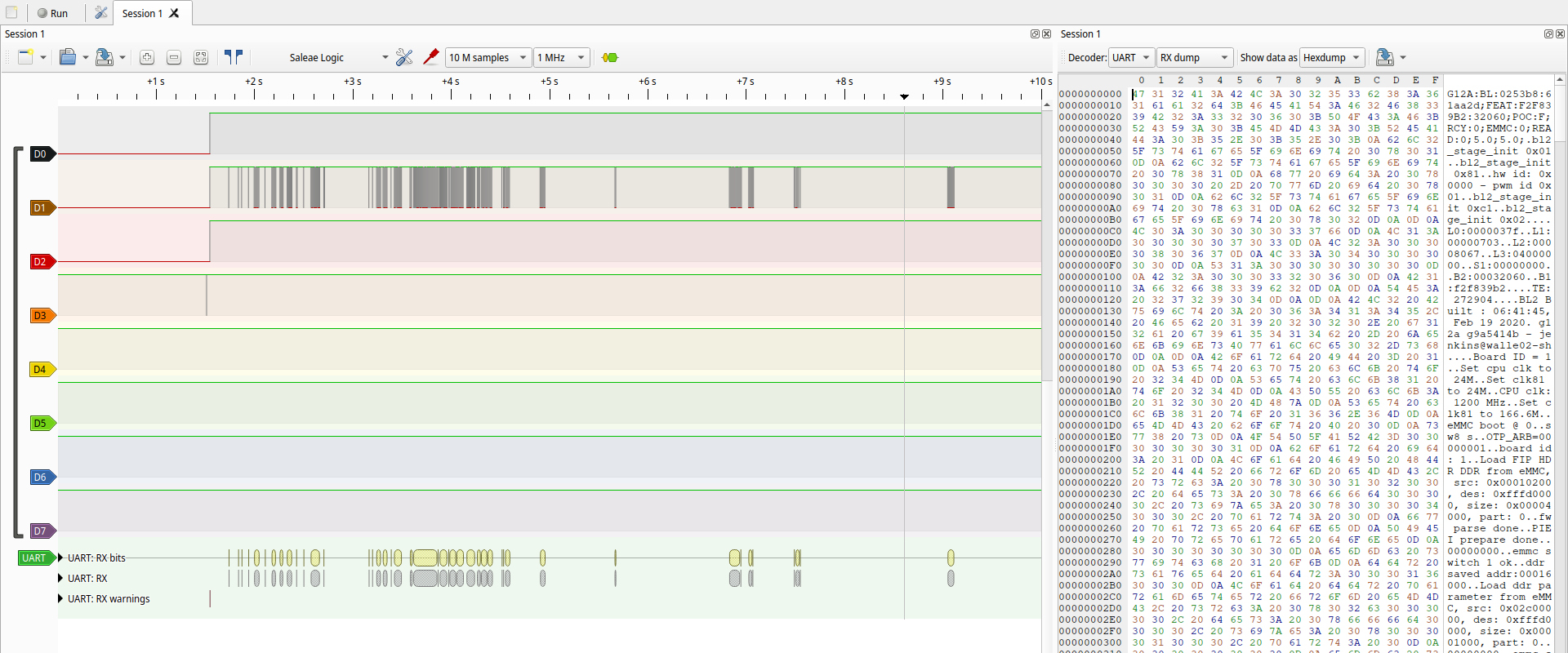
Task: Click the +9 s mark on time ruler
Action: click(x=942, y=82)
